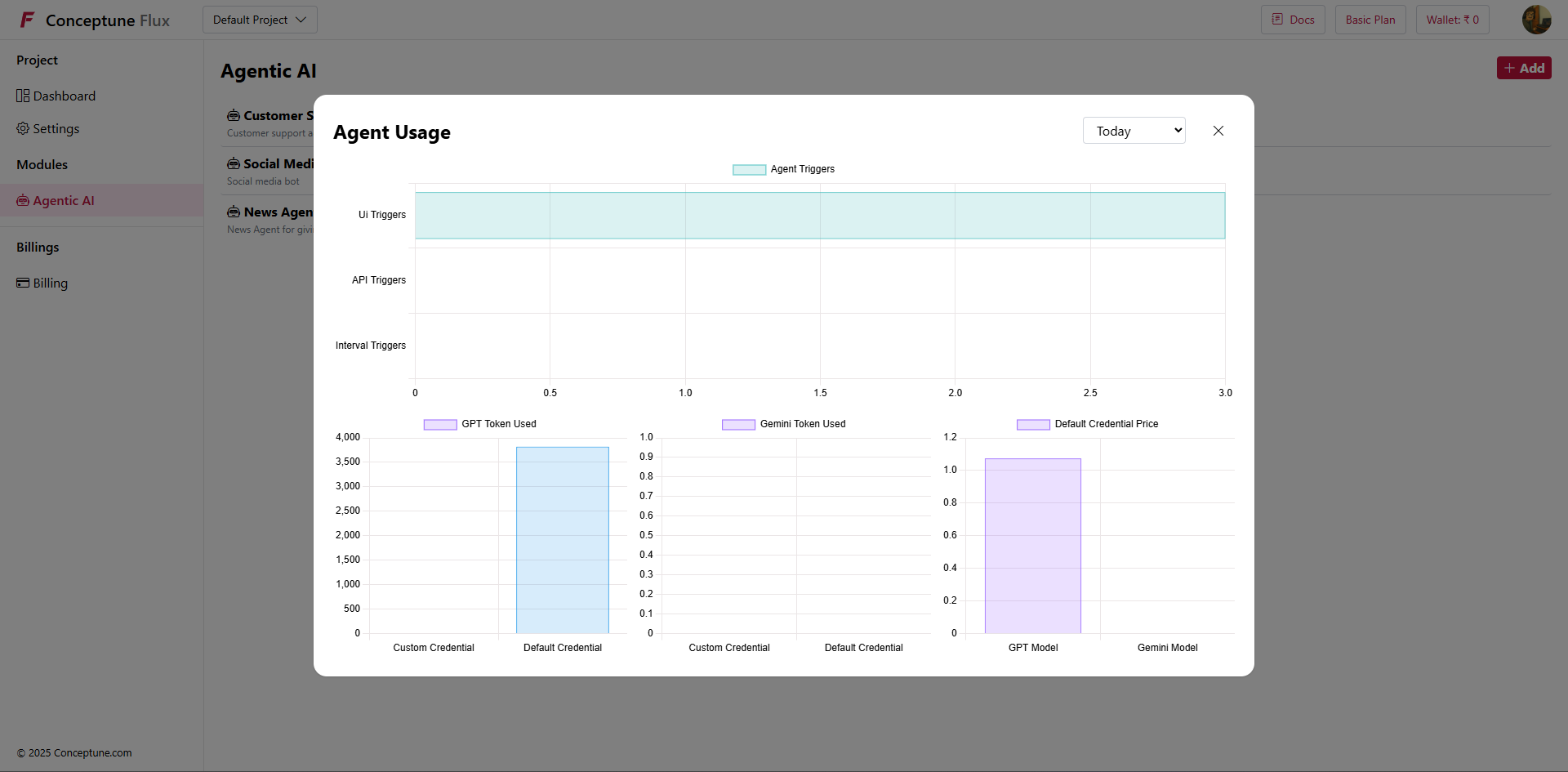Click the Customer Support agent robot icon
The width and height of the screenshot is (1568, 772).
click(233, 115)
